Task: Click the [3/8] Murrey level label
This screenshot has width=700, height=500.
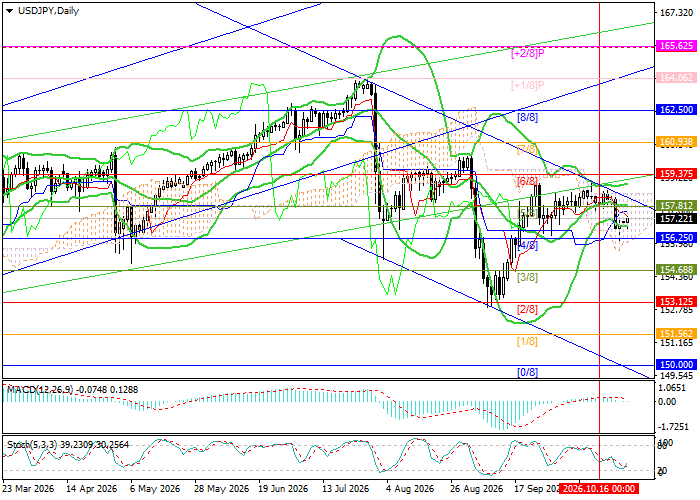Action: [527, 277]
